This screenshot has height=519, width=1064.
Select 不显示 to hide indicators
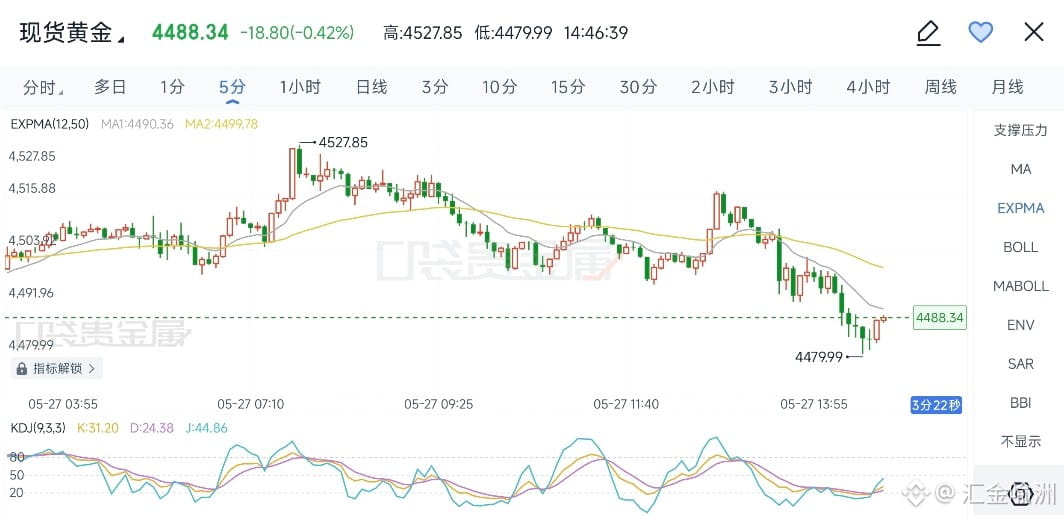tap(1021, 442)
